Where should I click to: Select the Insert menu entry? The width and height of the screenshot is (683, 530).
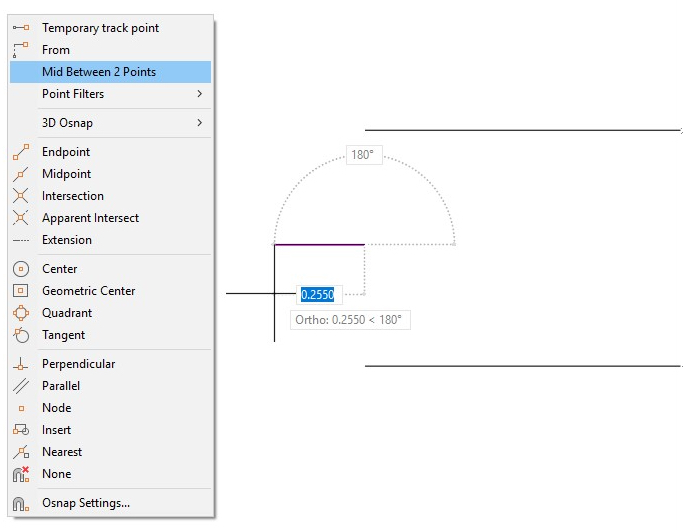coord(110,430)
